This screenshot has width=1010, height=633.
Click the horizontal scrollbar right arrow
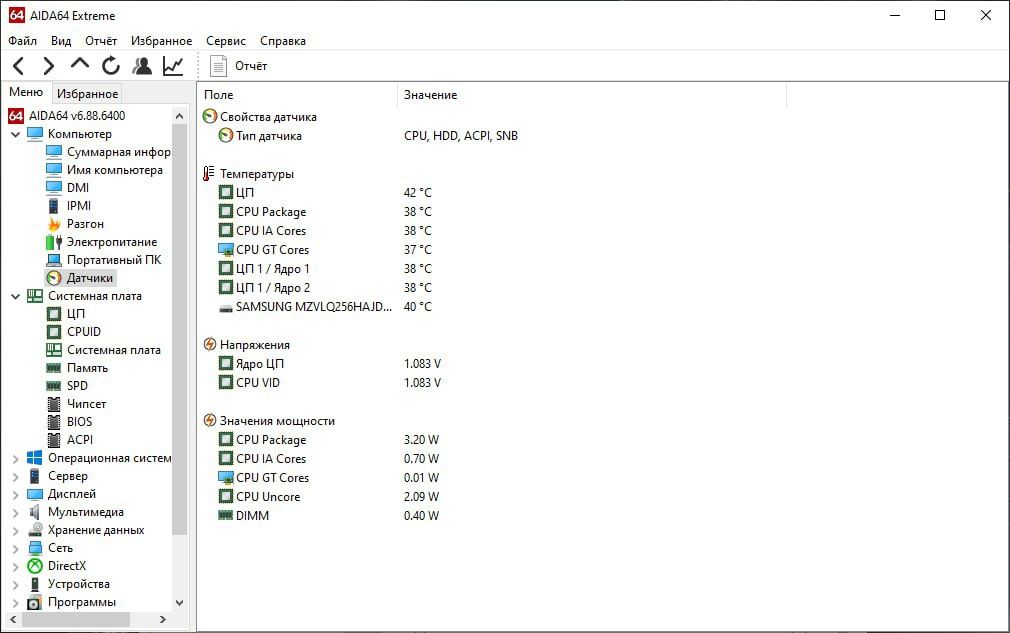coord(163,619)
